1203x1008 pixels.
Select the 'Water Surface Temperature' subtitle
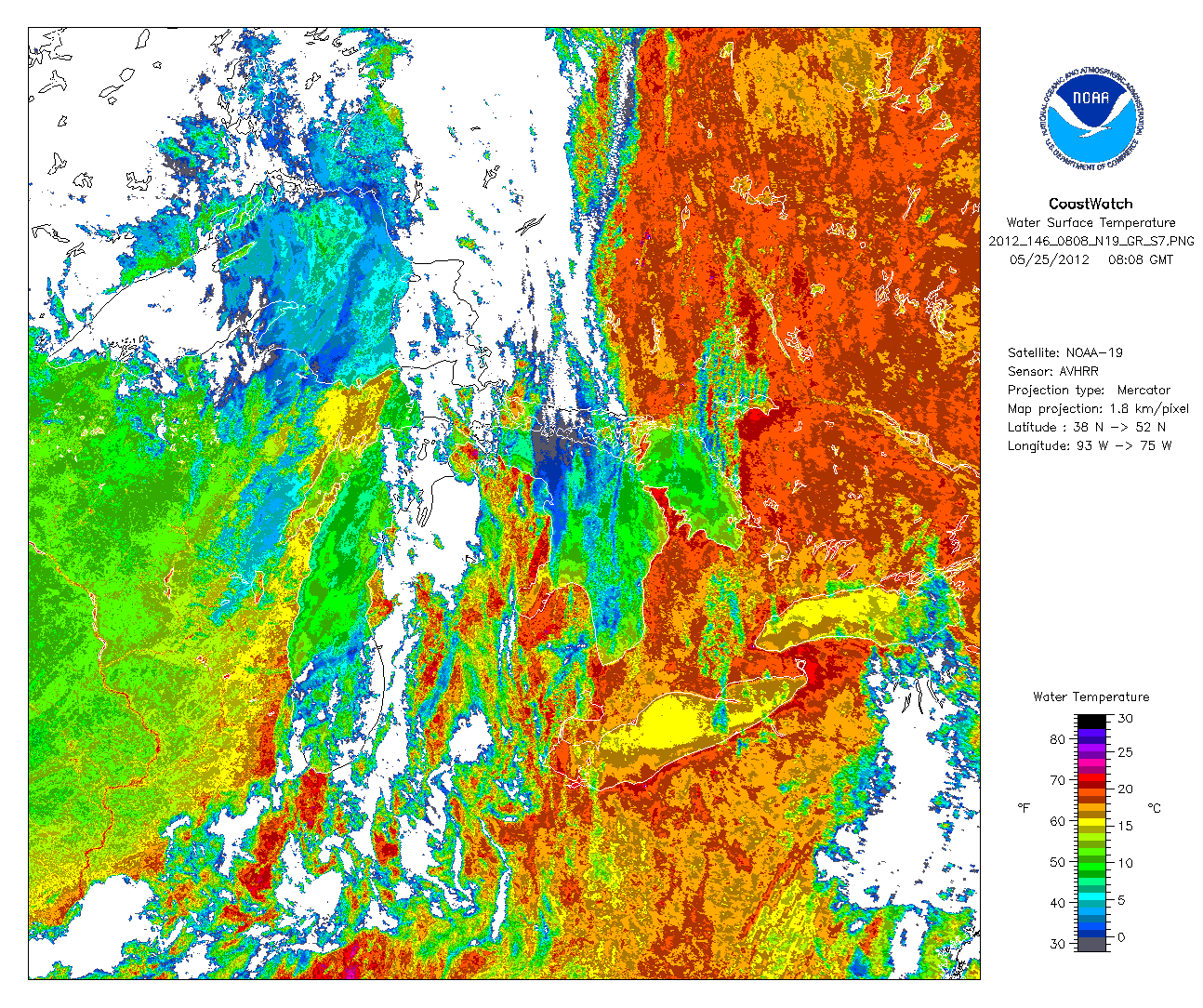1091,223
